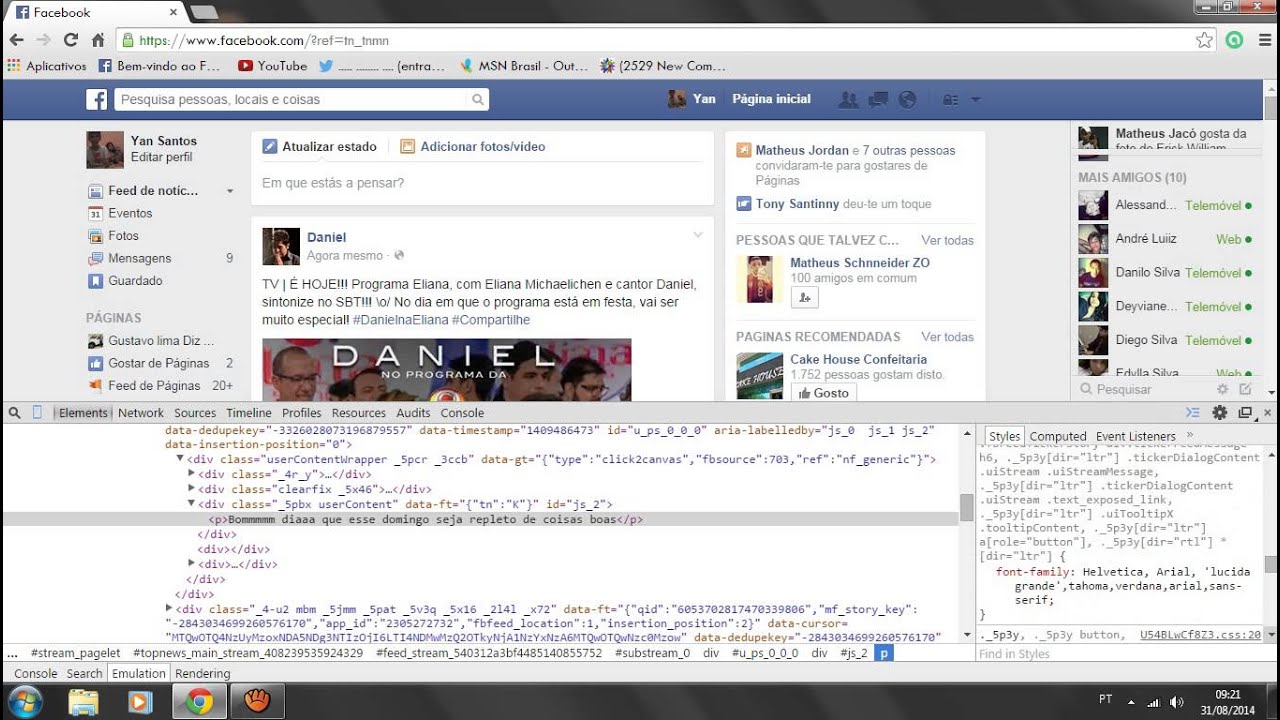Open the YouTube bookmark
The width and height of the screenshot is (1280, 720).
(x=273, y=66)
